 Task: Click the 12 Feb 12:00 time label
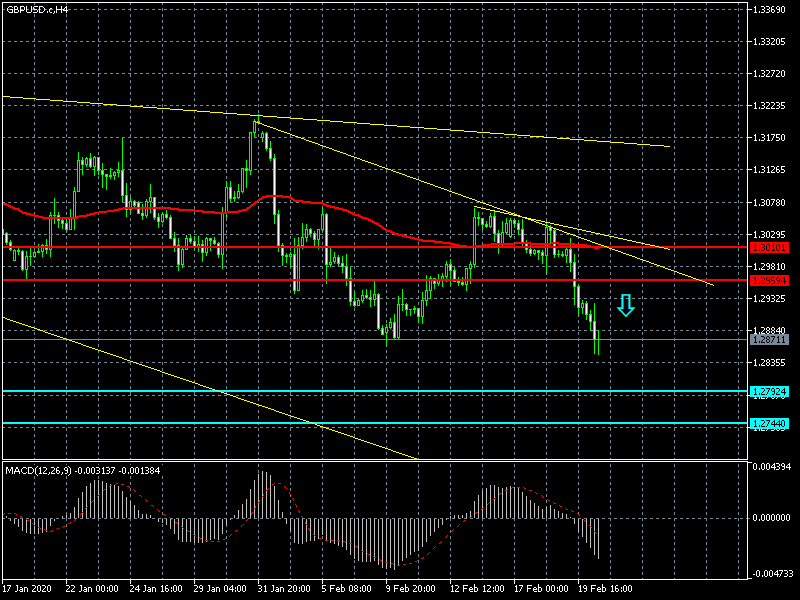[478, 588]
